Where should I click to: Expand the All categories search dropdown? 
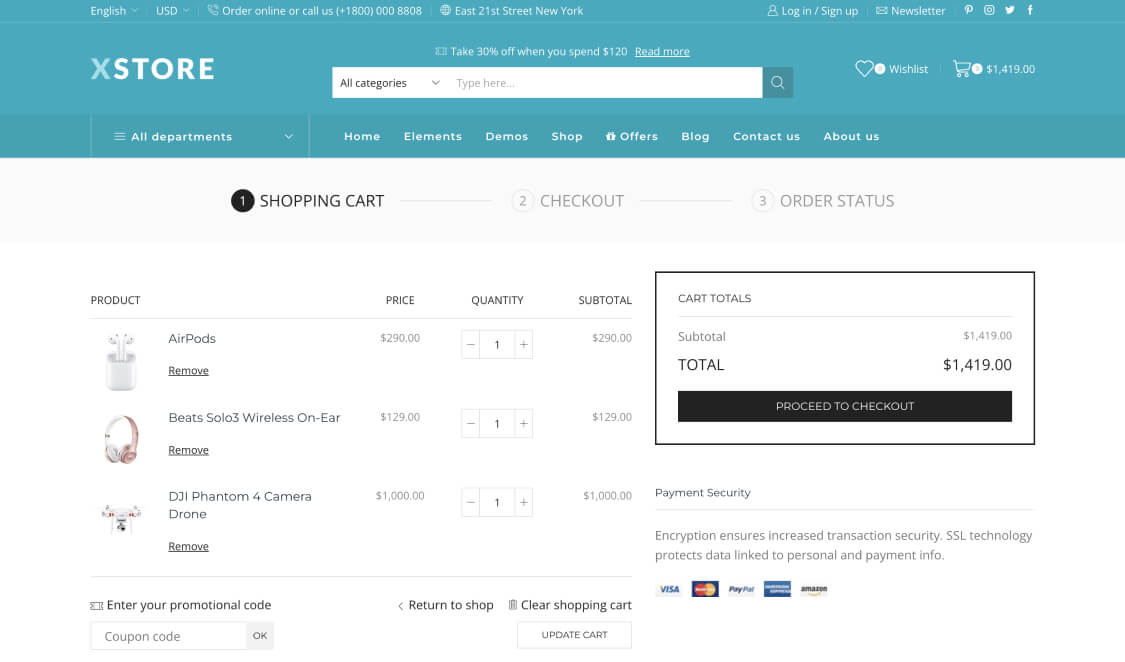[x=389, y=83]
